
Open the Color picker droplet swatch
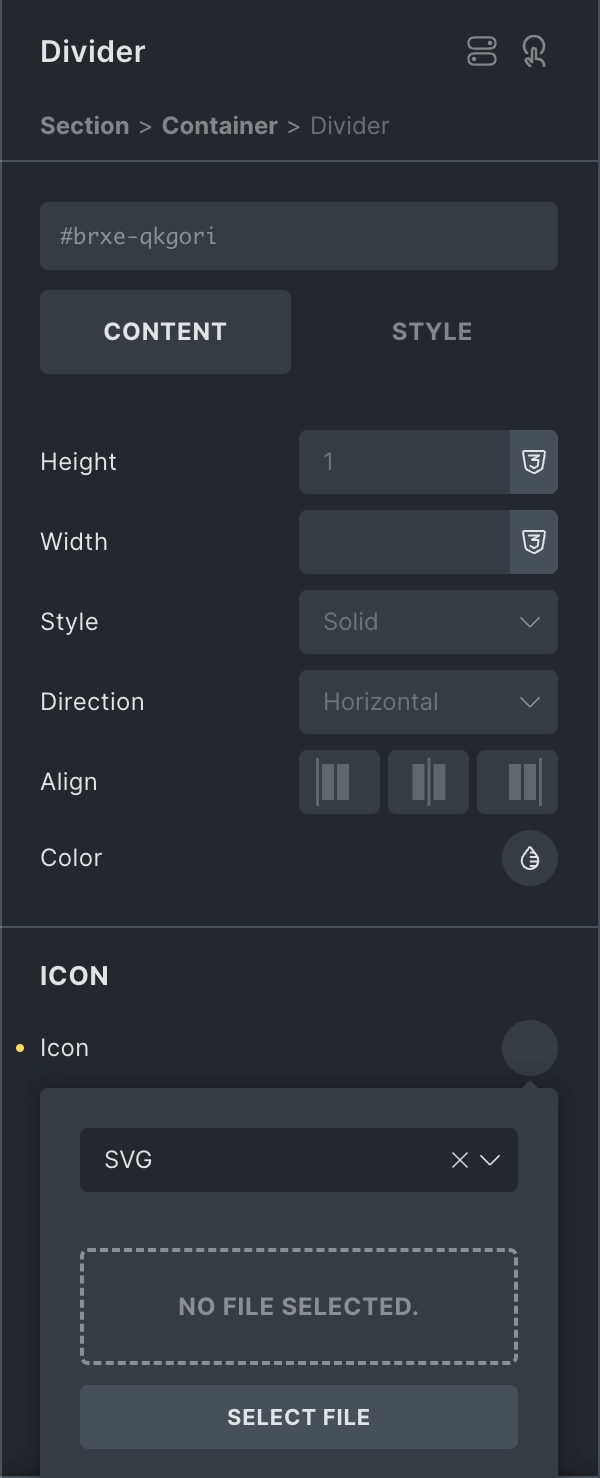tap(530, 858)
